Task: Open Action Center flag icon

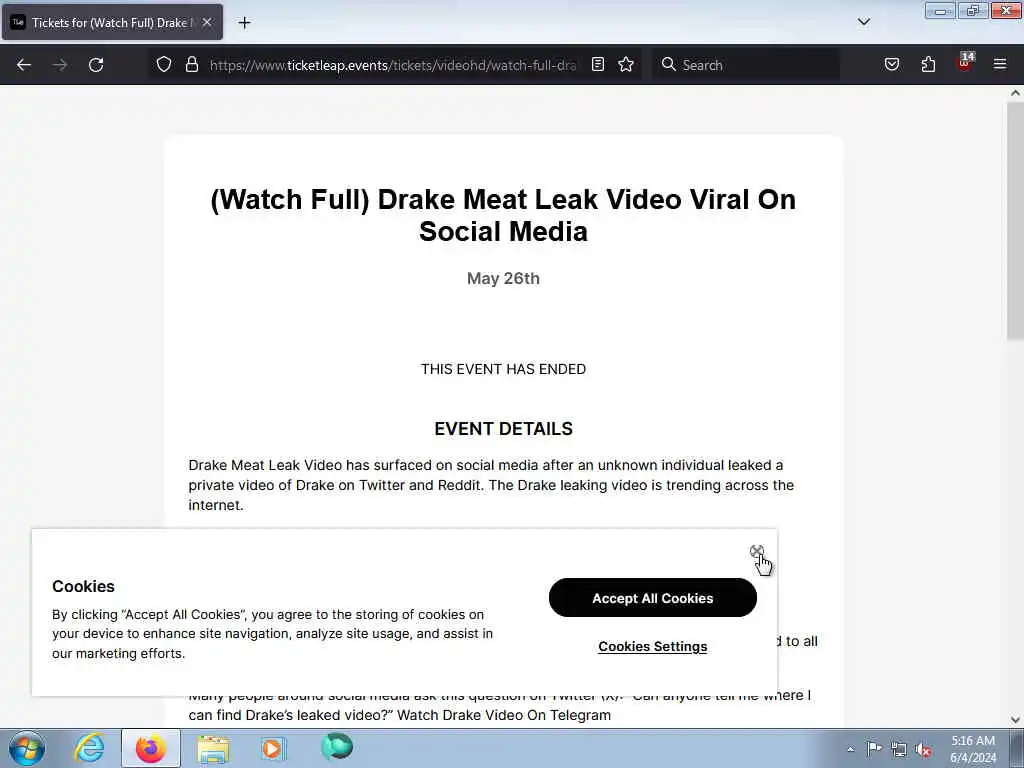Action: (874, 748)
